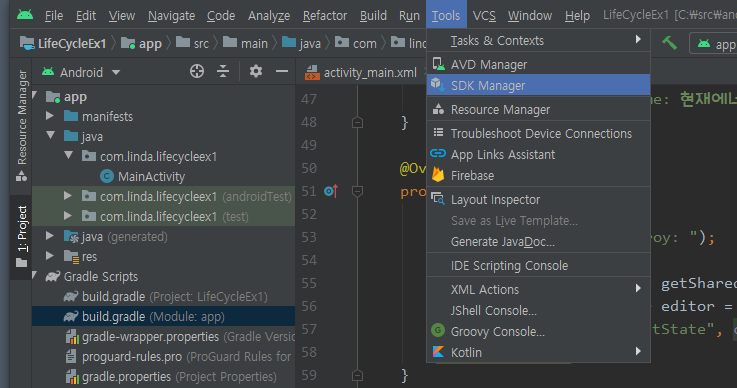Screen dimensions: 737x388
Task: Open Resource Manager menu entry
Action: 538,110
